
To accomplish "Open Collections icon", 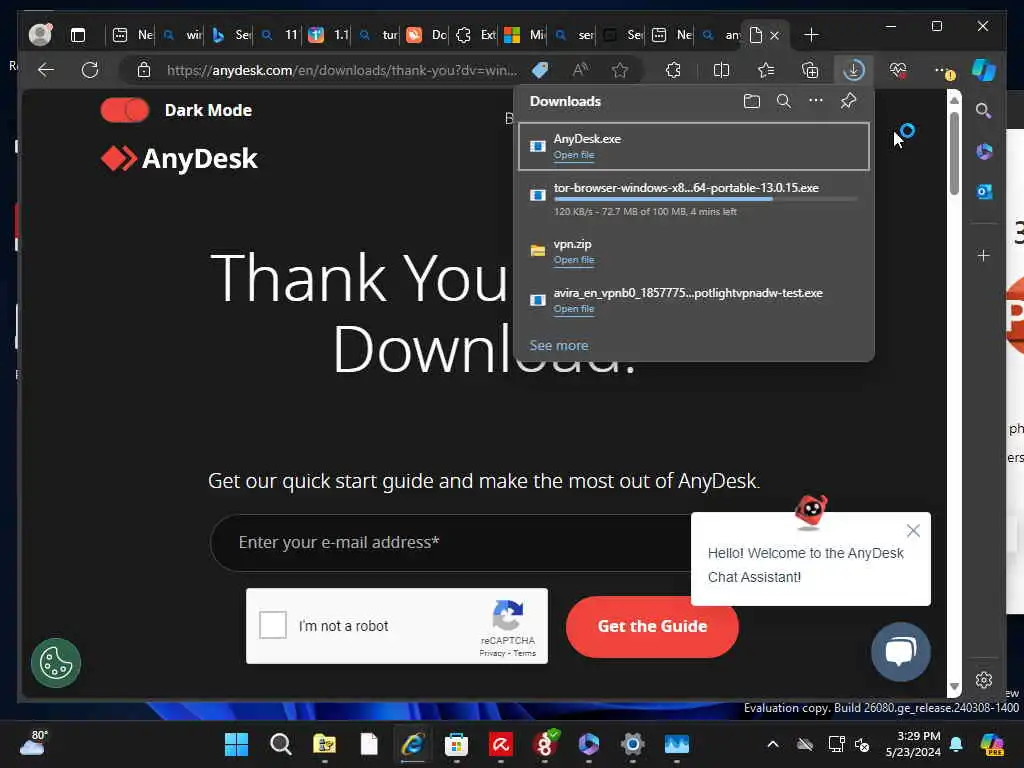I will tap(810, 70).
